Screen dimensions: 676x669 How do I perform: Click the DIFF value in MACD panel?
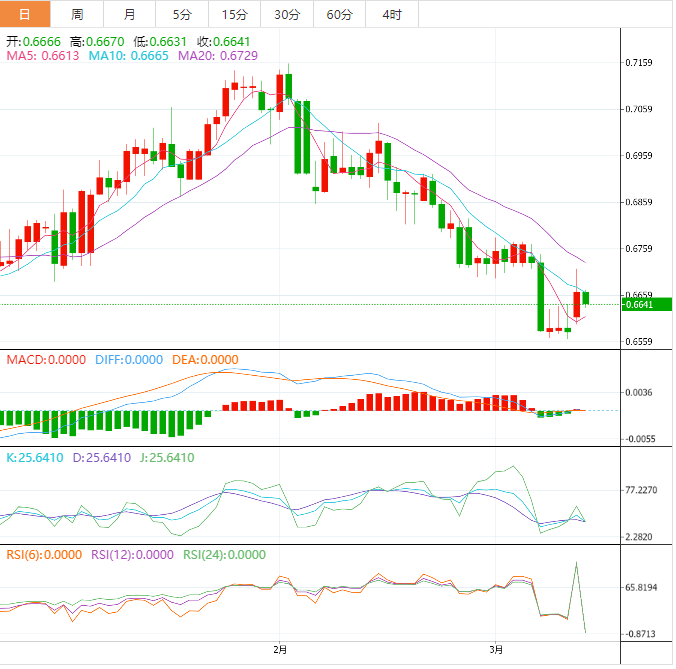(128, 360)
